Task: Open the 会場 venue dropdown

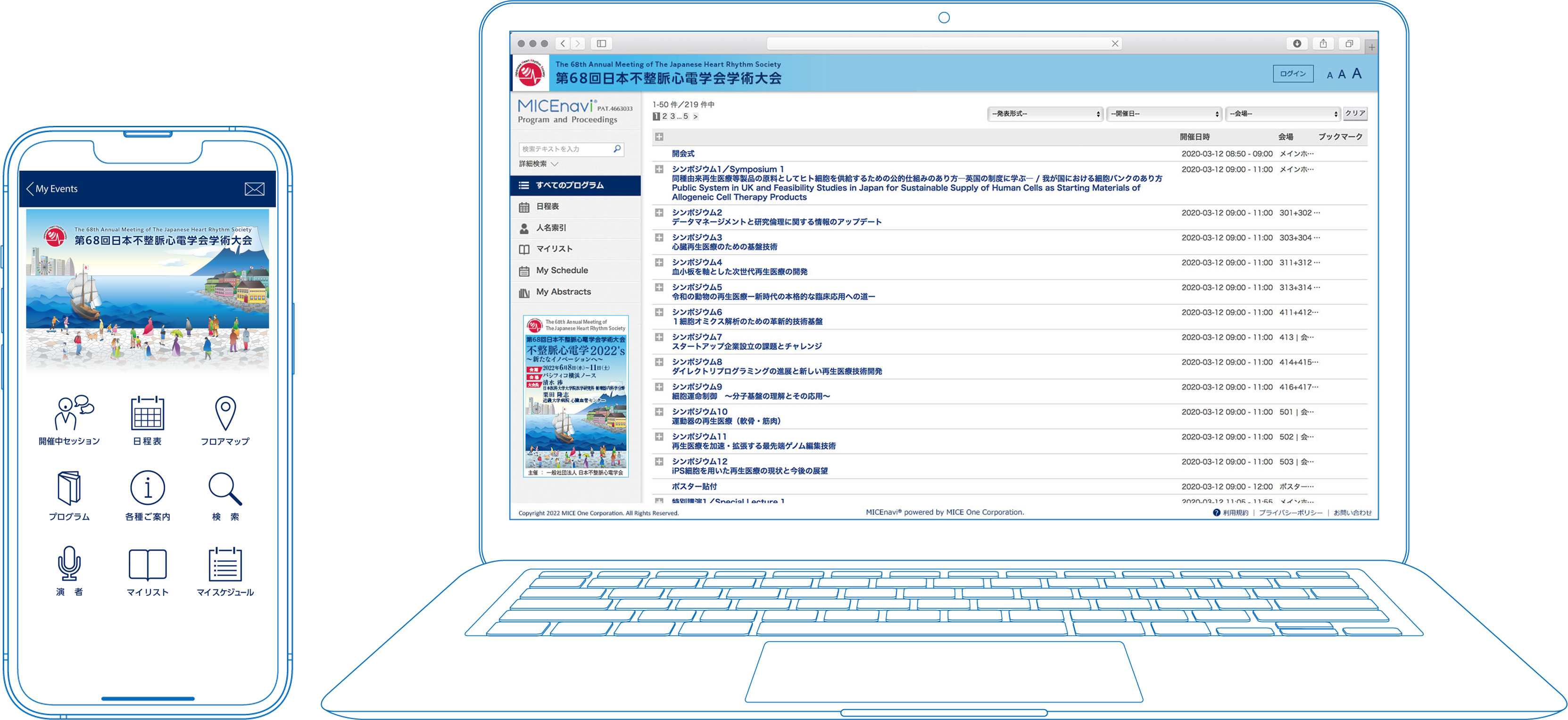Action: (1283, 114)
